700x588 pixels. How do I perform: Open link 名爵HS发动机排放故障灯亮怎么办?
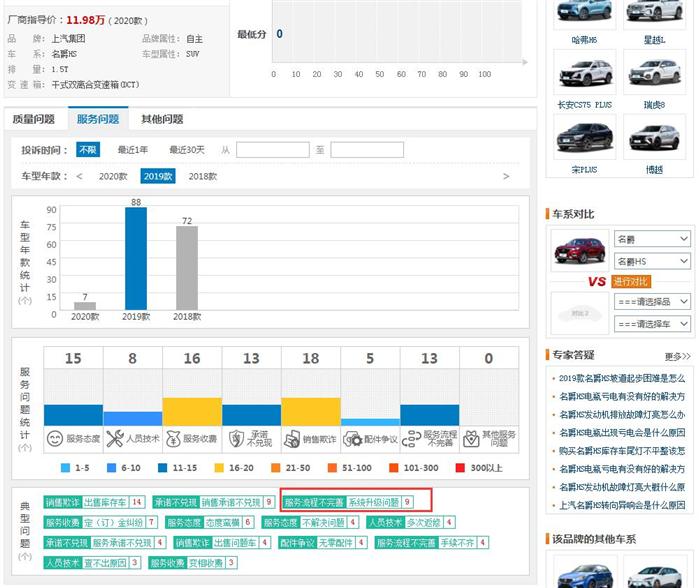point(621,415)
